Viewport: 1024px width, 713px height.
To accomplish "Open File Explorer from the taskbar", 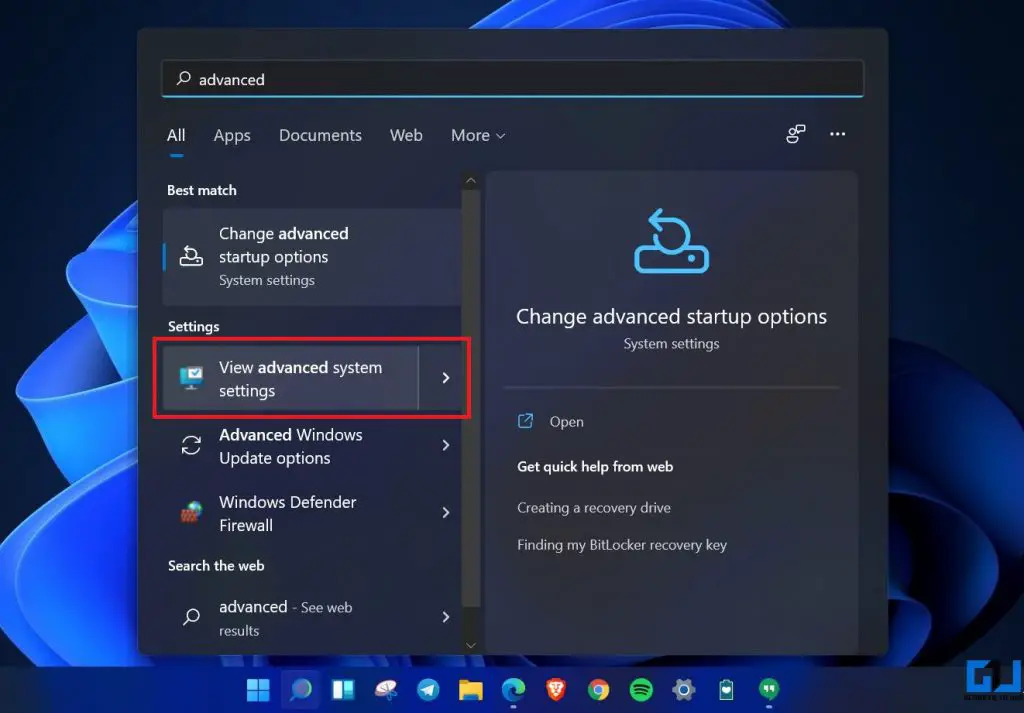I will pos(470,690).
